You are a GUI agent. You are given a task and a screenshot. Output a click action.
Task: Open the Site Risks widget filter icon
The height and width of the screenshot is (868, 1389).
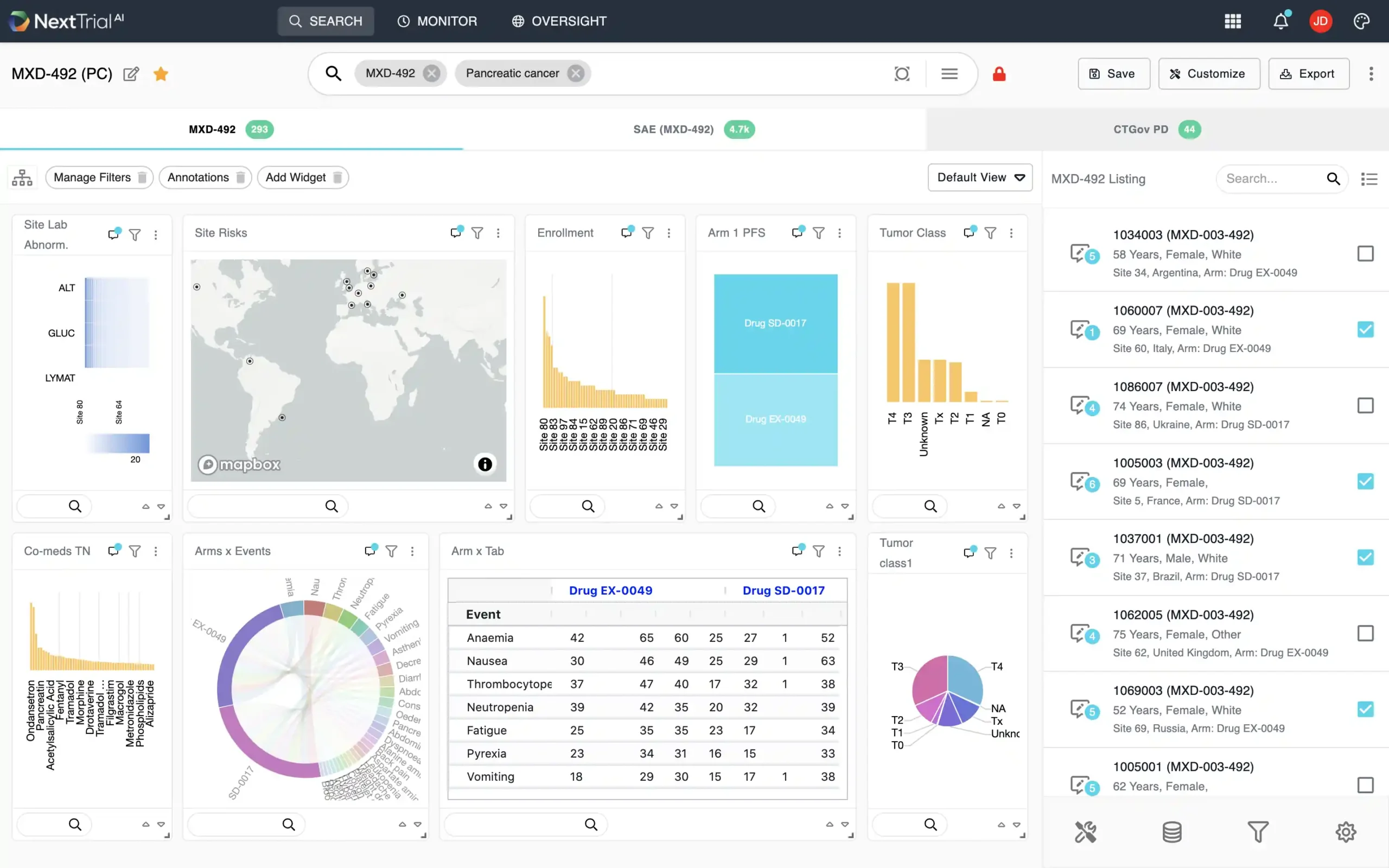coord(476,233)
